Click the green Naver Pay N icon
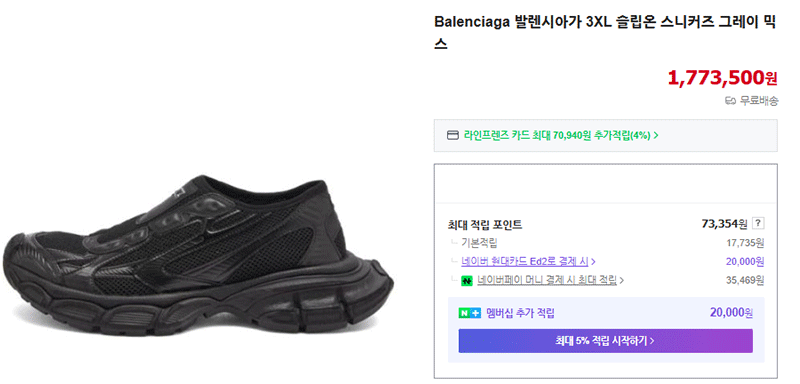Image resolution: width=800 pixels, height=384 pixels. [x=466, y=280]
